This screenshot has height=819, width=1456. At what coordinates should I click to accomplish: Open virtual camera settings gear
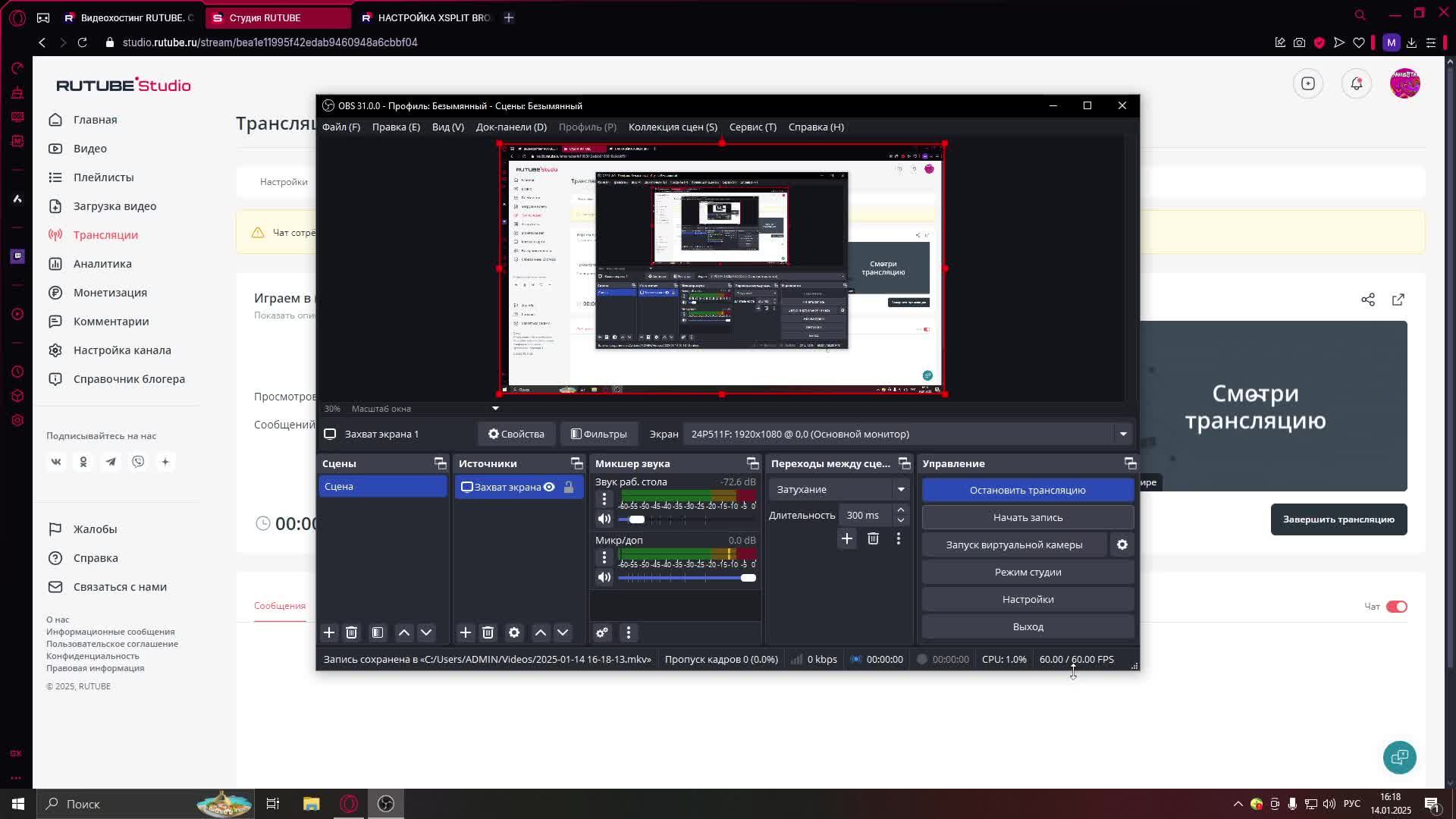pos(1122,544)
